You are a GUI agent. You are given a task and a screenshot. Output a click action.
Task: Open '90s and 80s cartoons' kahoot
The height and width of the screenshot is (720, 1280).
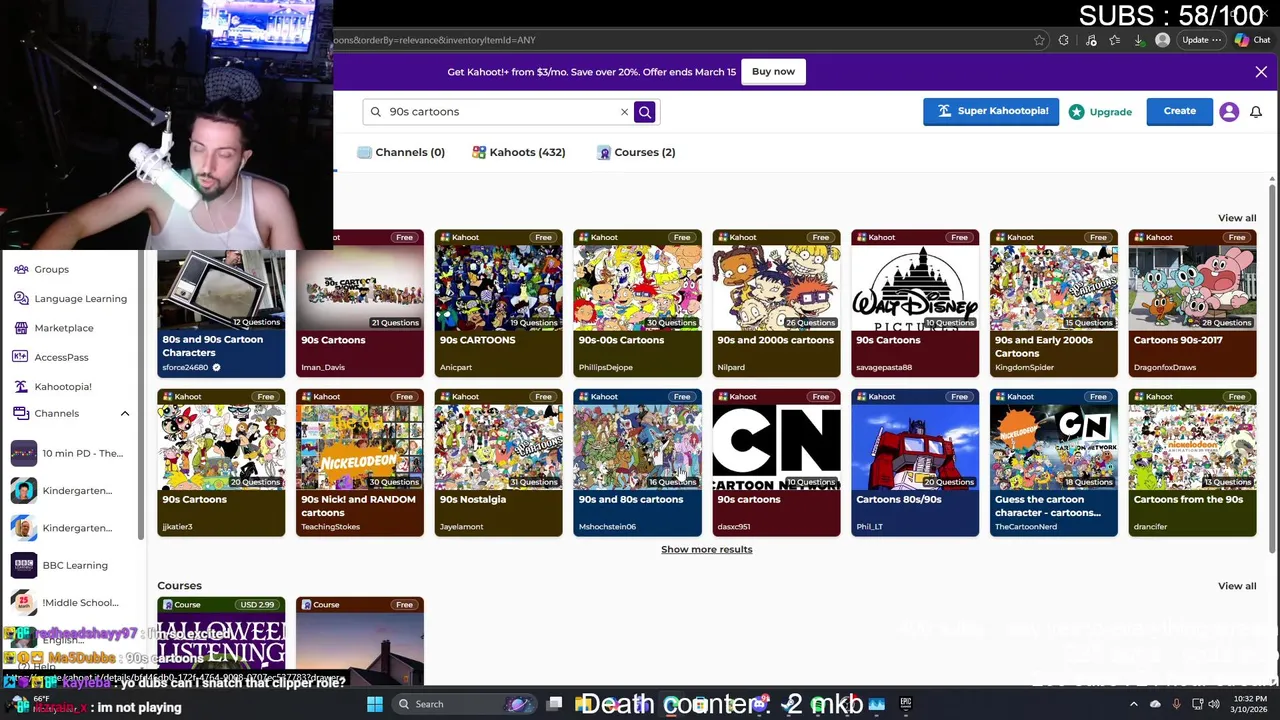pyautogui.click(x=638, y=463)
